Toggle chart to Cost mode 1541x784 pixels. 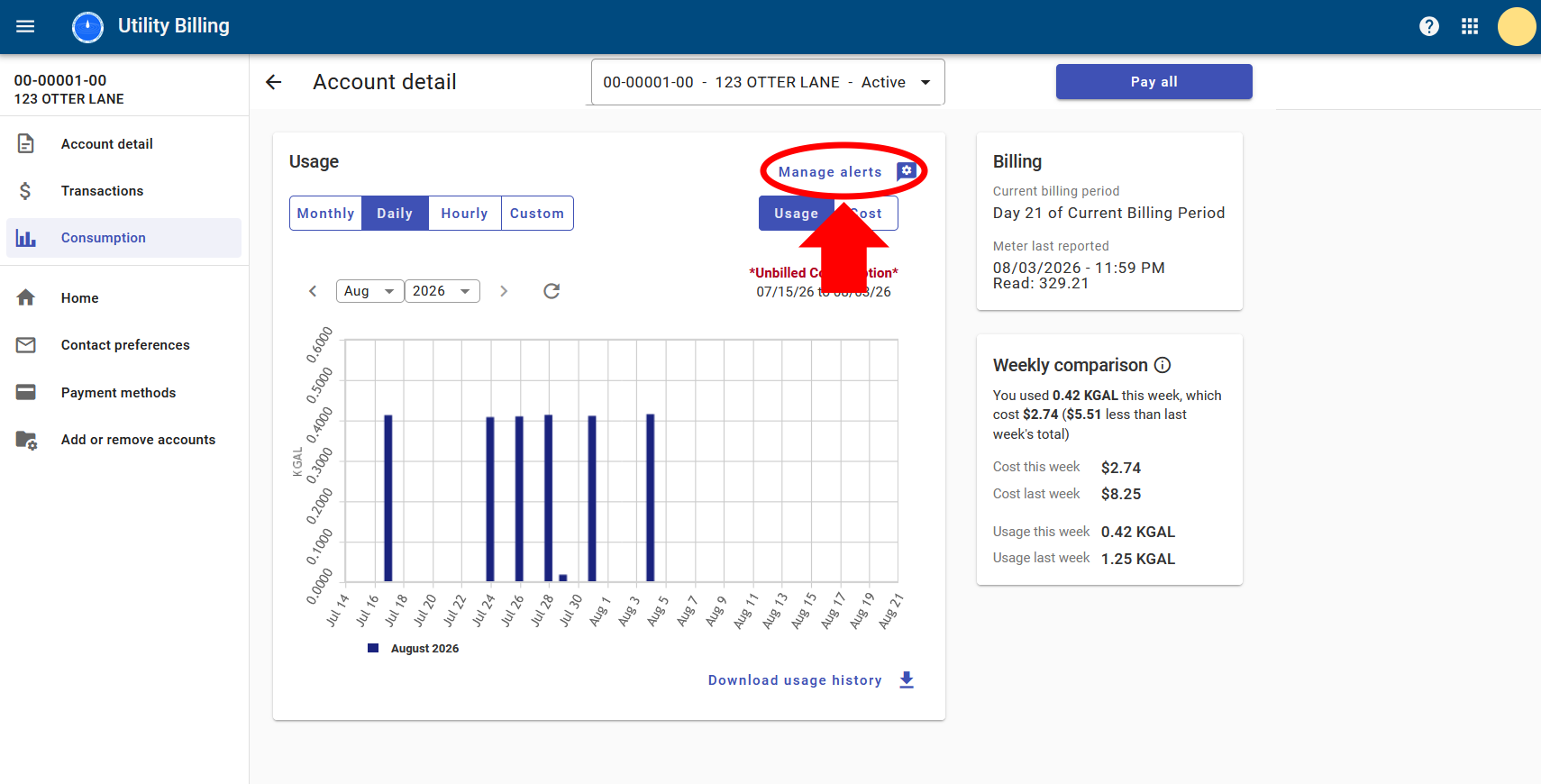(x=867, y=214)
